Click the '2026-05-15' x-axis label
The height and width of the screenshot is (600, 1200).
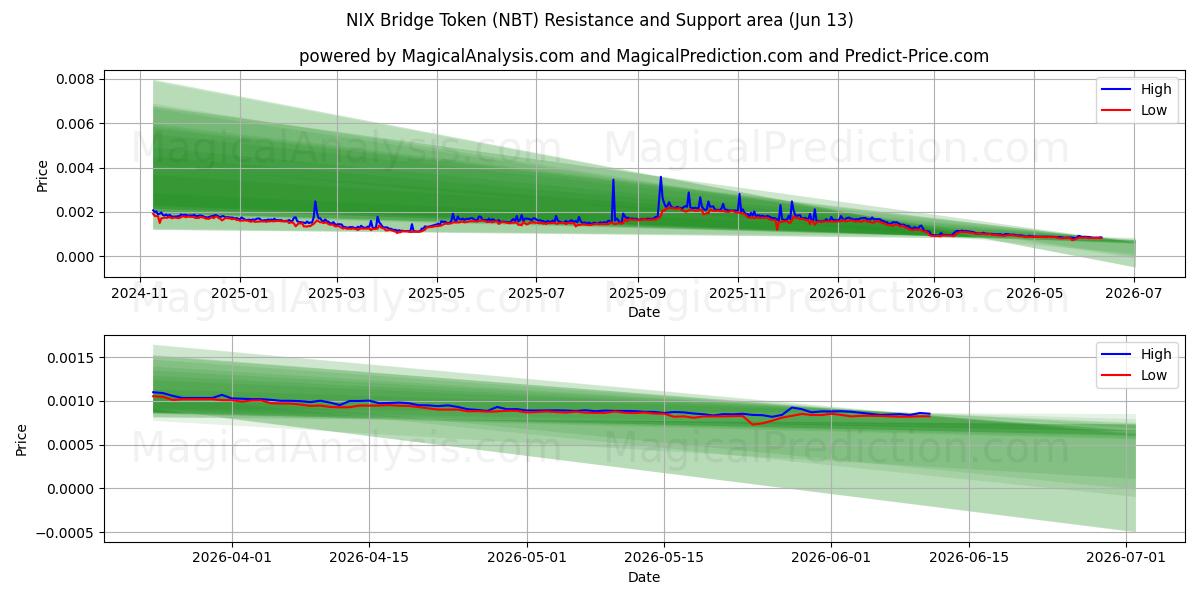point(663,559)
